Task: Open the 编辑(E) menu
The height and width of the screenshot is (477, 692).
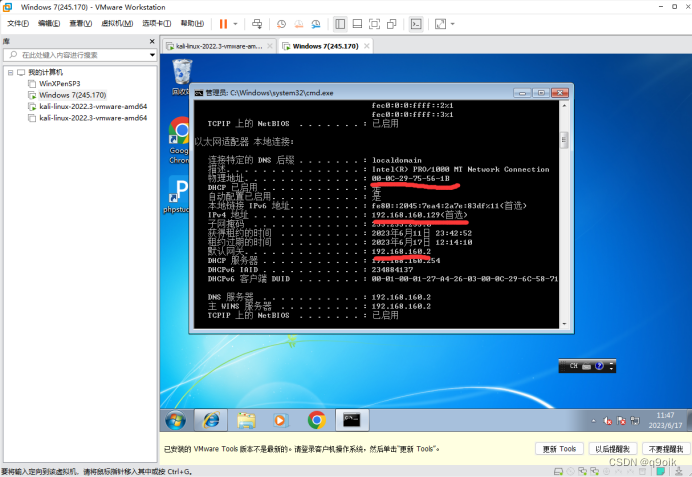Action: [x=49, y=23]
